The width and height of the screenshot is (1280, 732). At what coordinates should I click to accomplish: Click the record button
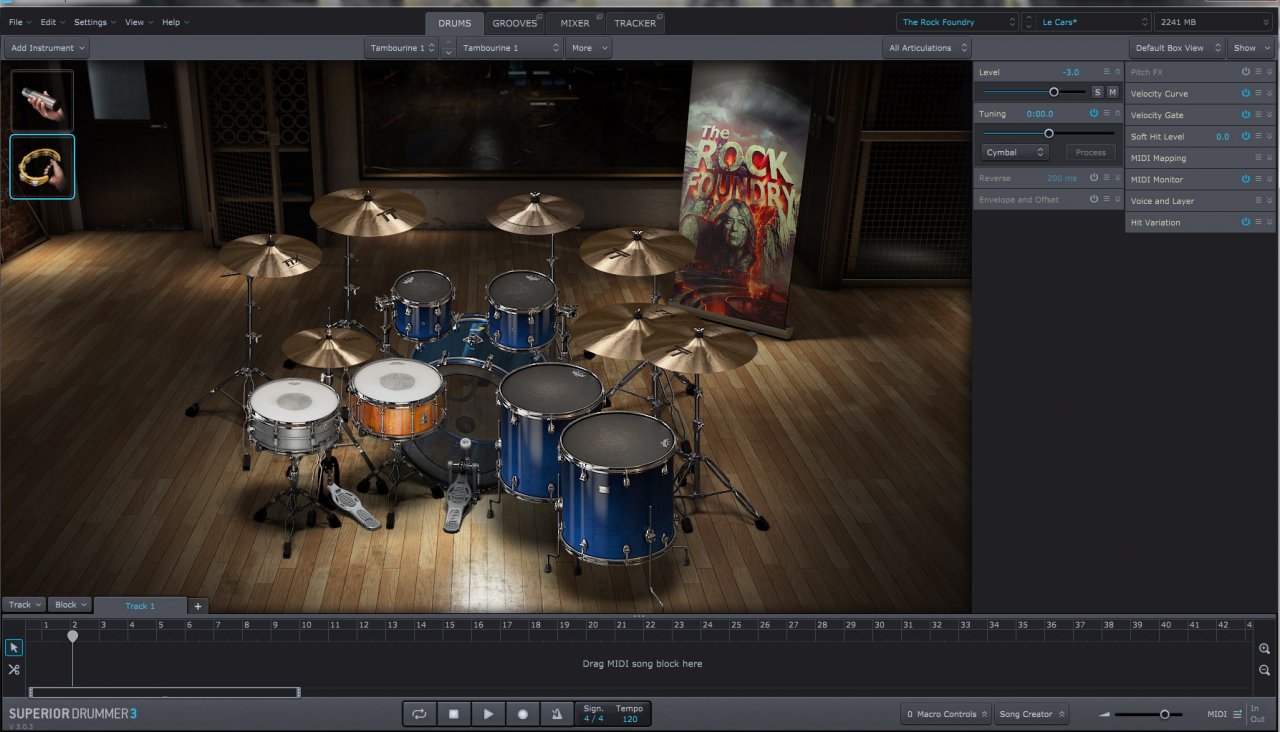522,714
